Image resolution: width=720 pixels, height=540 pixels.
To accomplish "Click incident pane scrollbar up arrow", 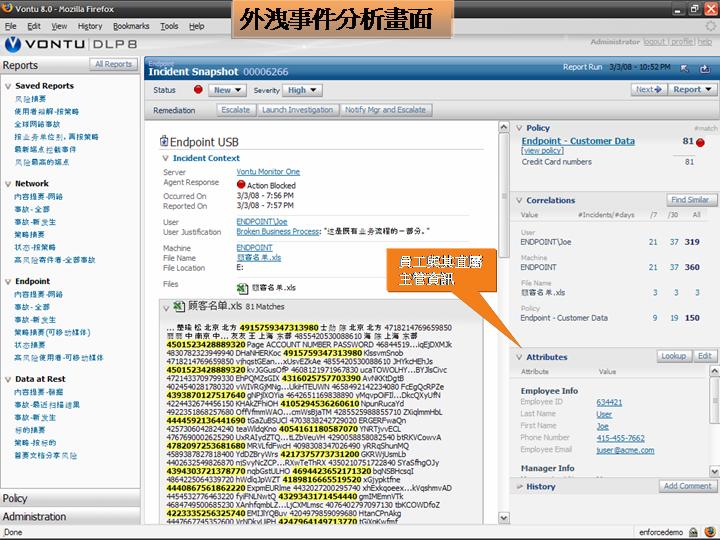I will 504,127.
